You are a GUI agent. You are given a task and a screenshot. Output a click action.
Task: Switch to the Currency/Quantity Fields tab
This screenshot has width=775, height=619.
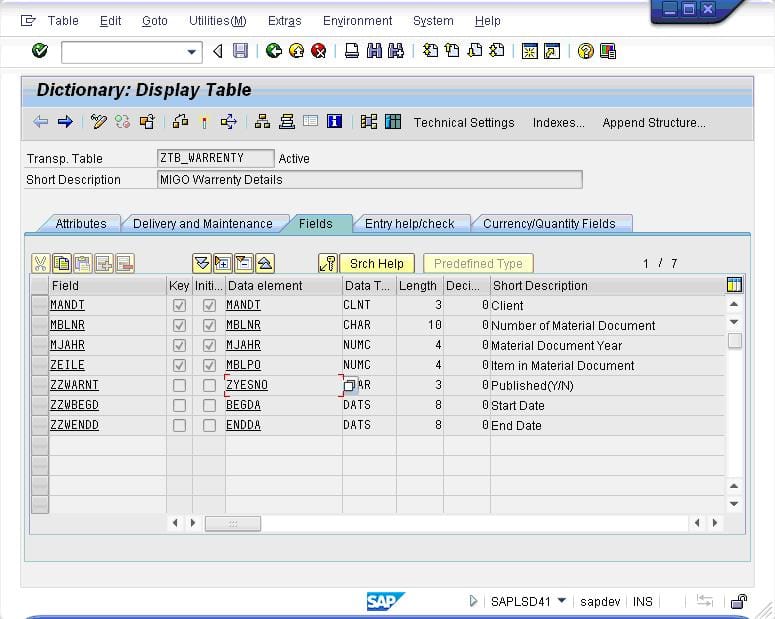549,224
